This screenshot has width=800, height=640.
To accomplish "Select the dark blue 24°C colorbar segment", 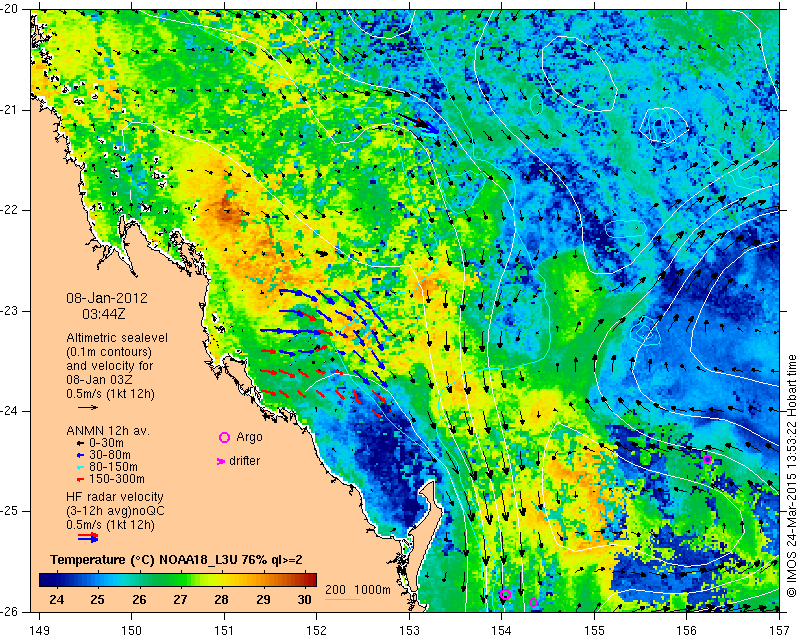I will click(57, 580).
